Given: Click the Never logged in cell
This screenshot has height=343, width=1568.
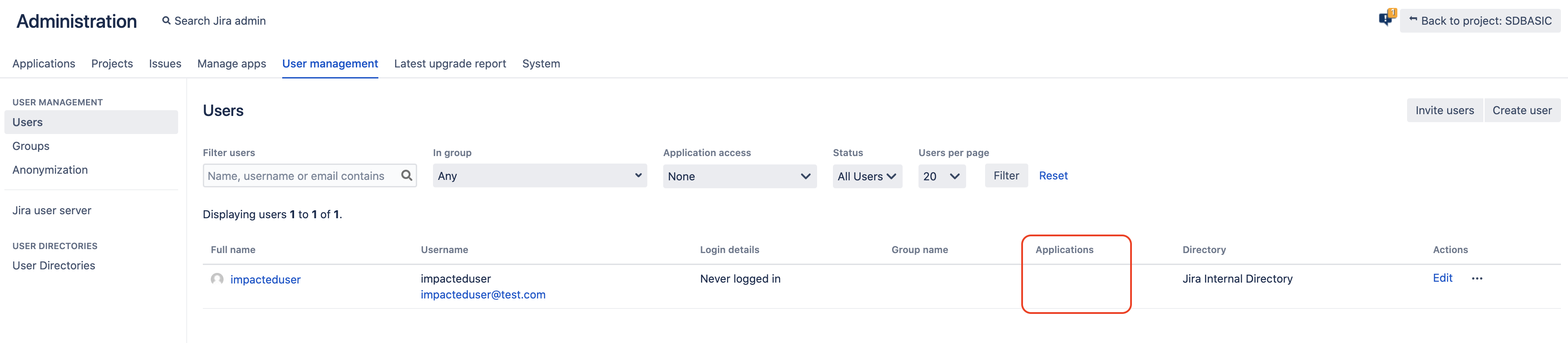Looking at the screenshot, I should tap(739, 279).
